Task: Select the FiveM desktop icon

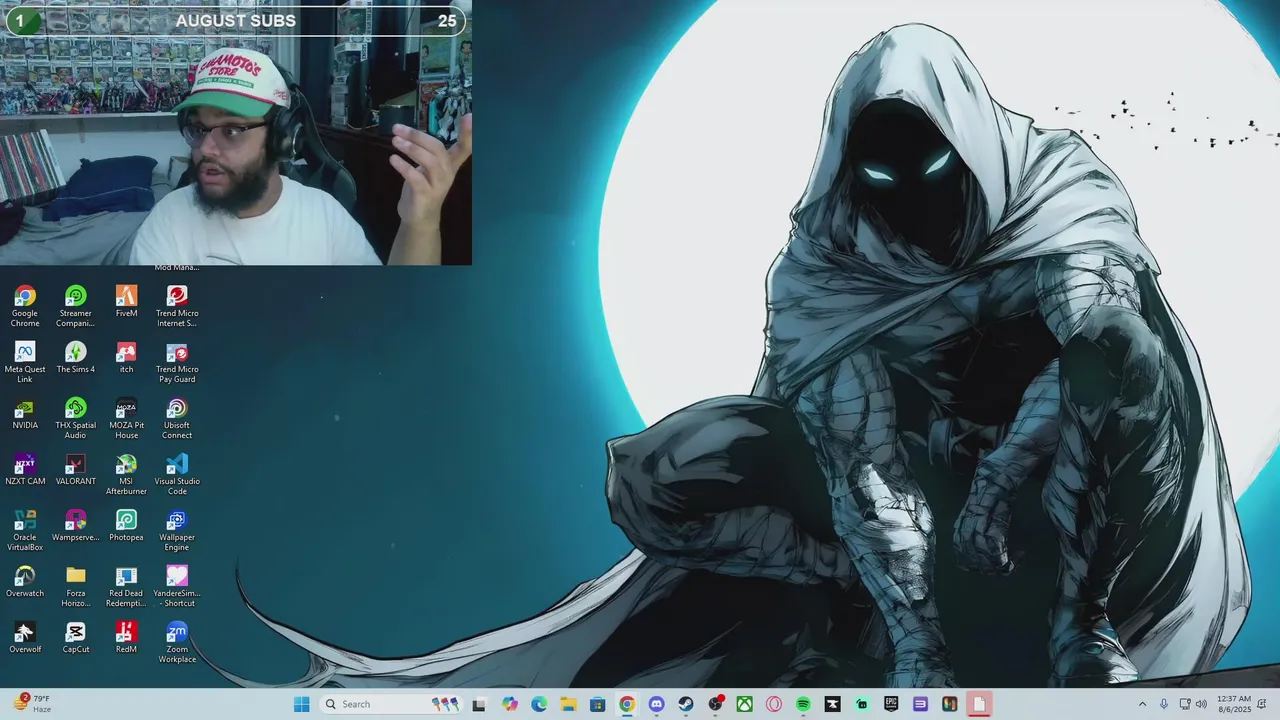Action: 126,301
